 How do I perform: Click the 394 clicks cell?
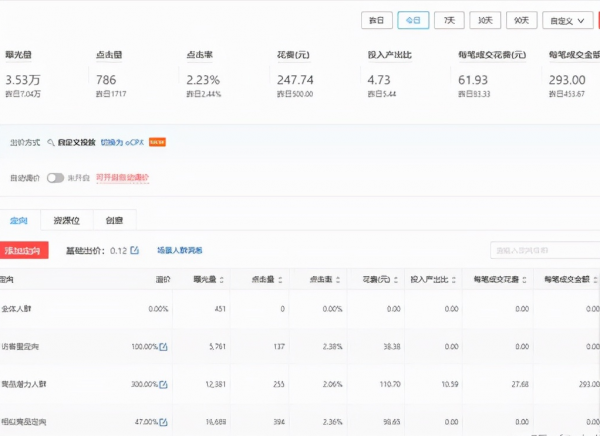[279, 422]
